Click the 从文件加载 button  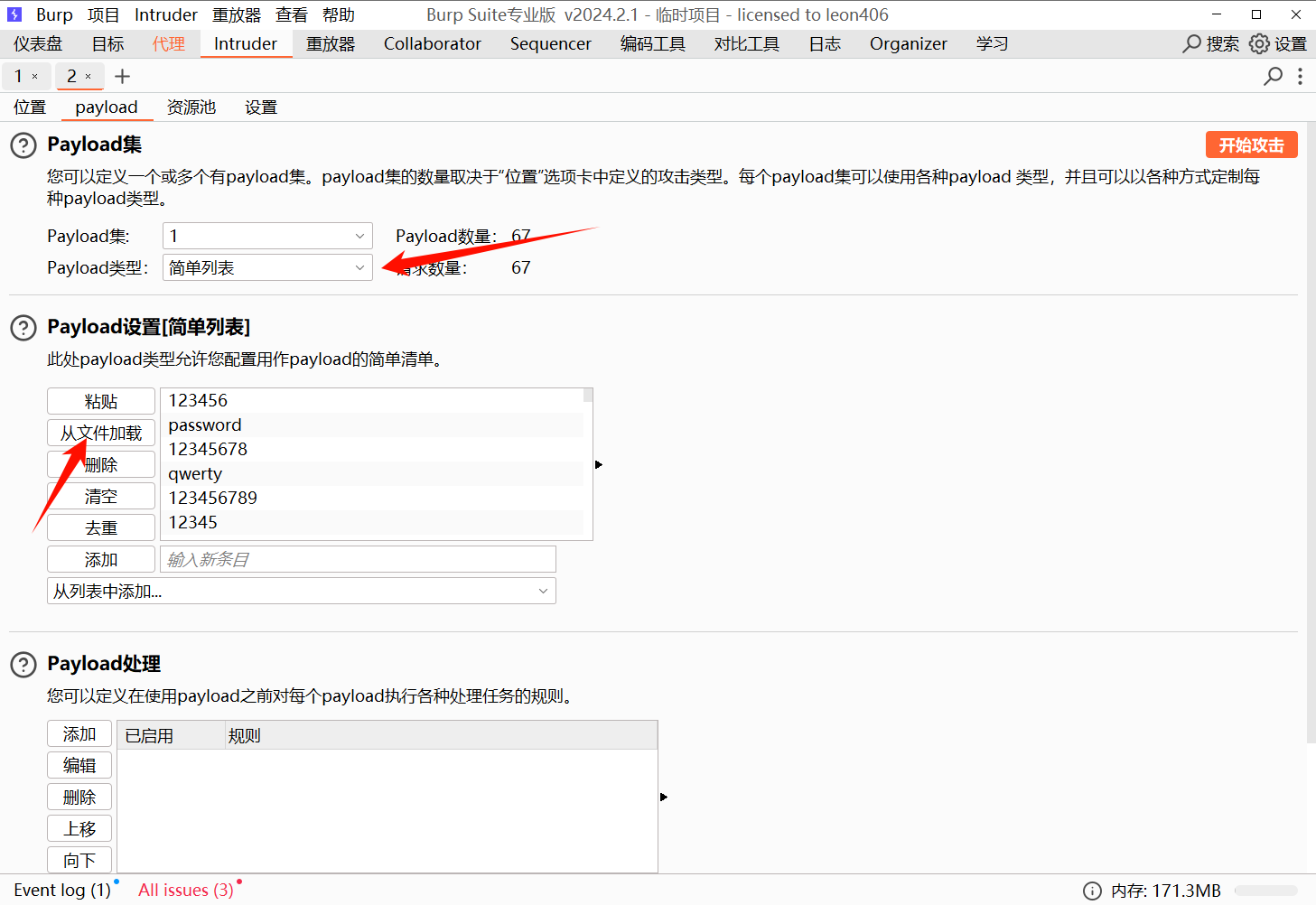(x=101, y=433)
